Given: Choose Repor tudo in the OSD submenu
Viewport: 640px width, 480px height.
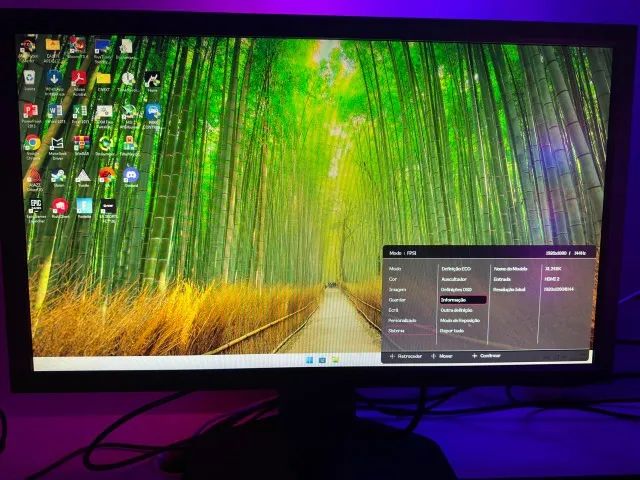Looking at the screenshot, I should click(452, 331).
